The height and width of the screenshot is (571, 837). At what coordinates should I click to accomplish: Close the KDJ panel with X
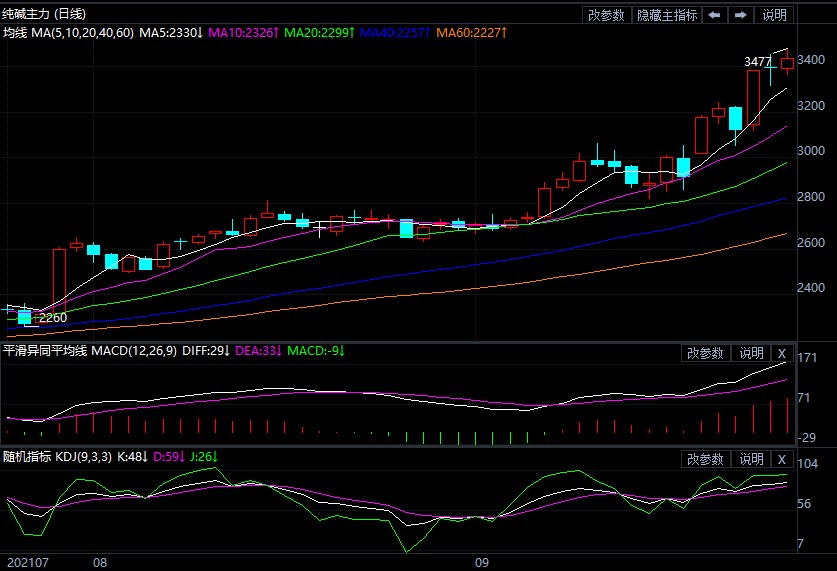(782, 459)
